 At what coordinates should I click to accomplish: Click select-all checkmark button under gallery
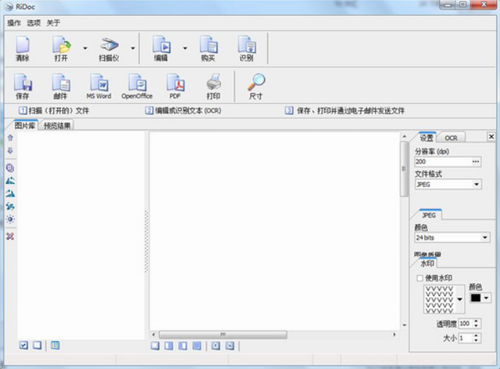(23, 345)
